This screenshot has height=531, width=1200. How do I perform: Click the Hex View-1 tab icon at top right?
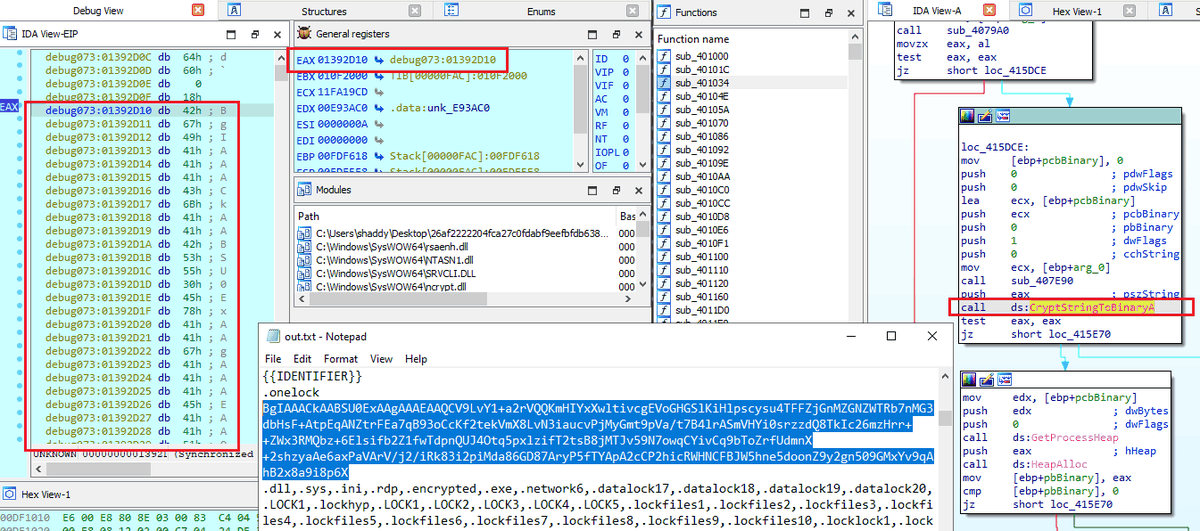click(x=1026, y=10)
